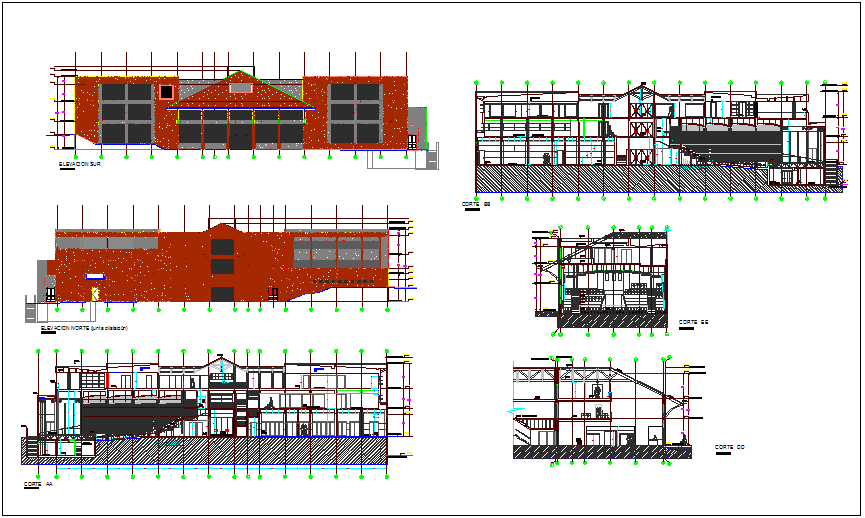Select the CORTE BB section label
This screenshot has width=865, height=518.
tap(476, 203)
